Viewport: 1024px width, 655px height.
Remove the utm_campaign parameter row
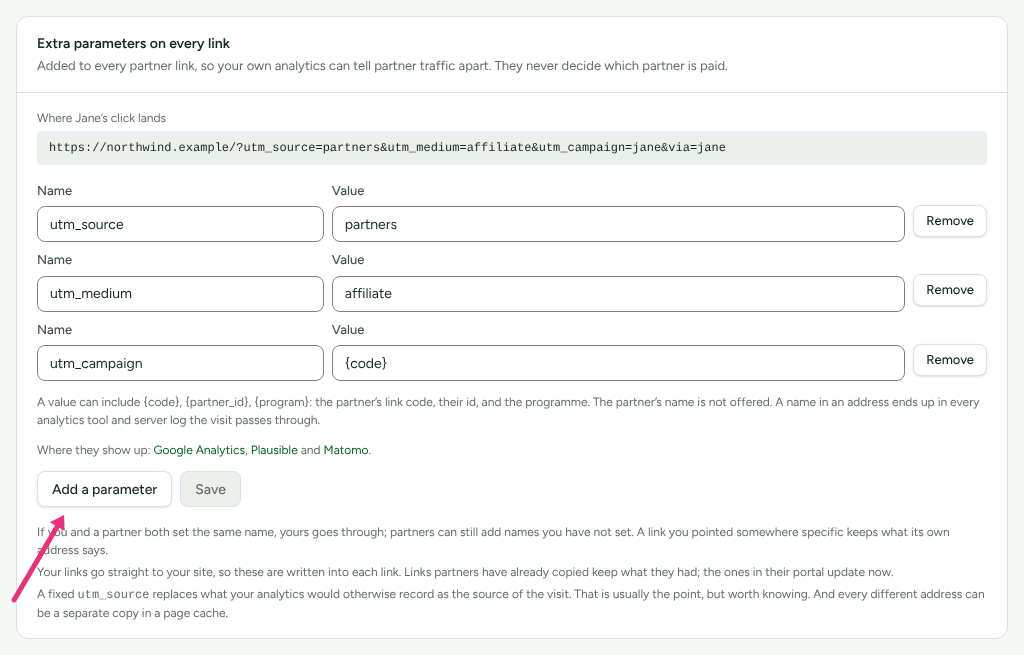pos(950,360)
